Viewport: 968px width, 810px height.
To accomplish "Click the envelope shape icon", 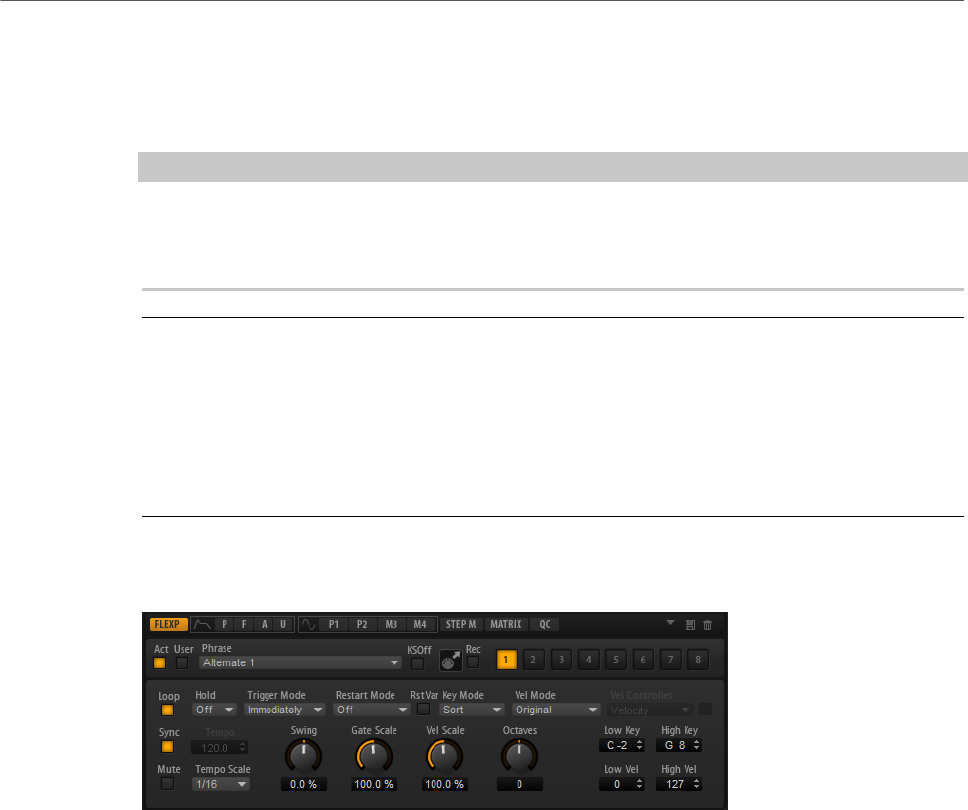I will click(202, 624).
